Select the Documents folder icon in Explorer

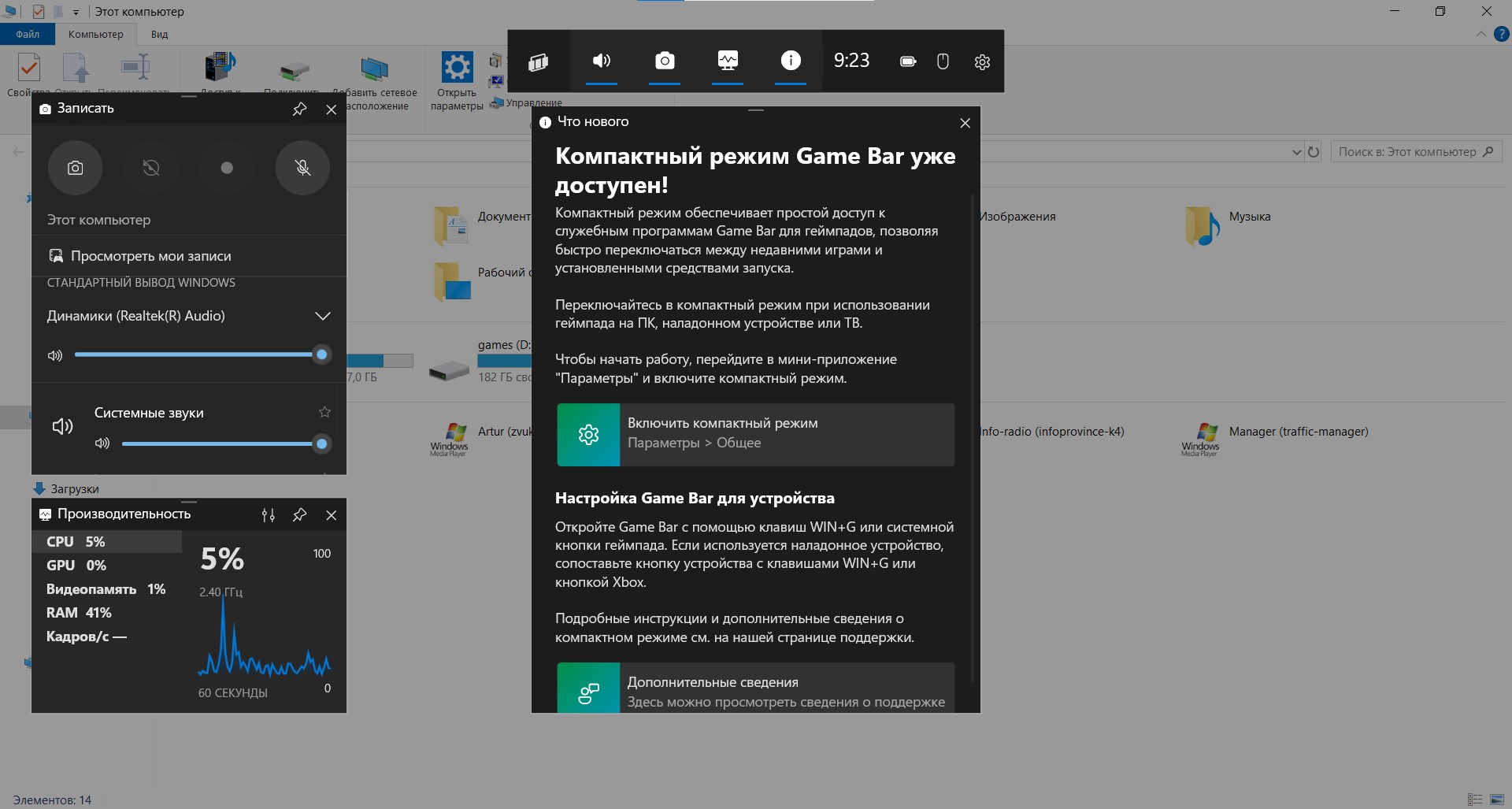point(451,225)
